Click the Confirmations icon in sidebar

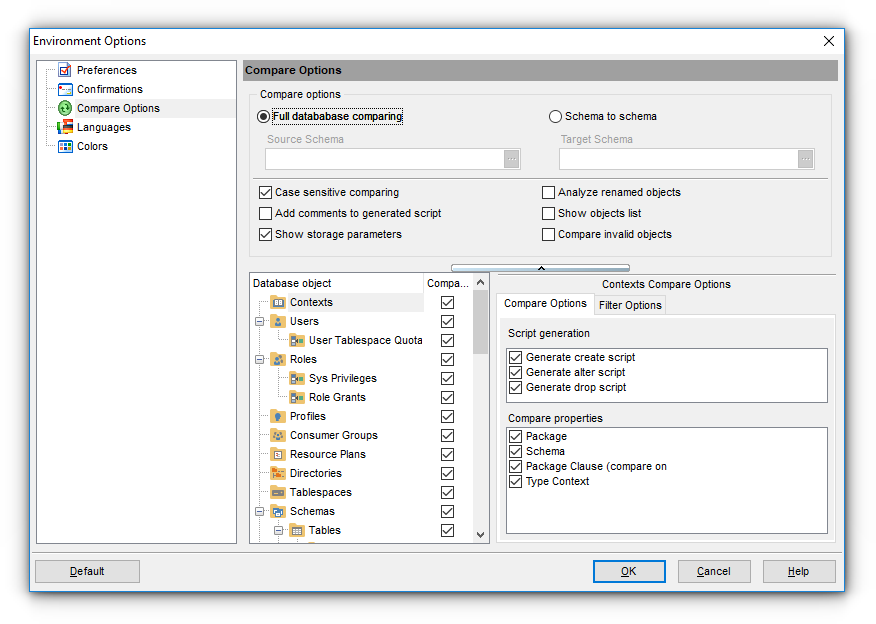pos(65,89)
